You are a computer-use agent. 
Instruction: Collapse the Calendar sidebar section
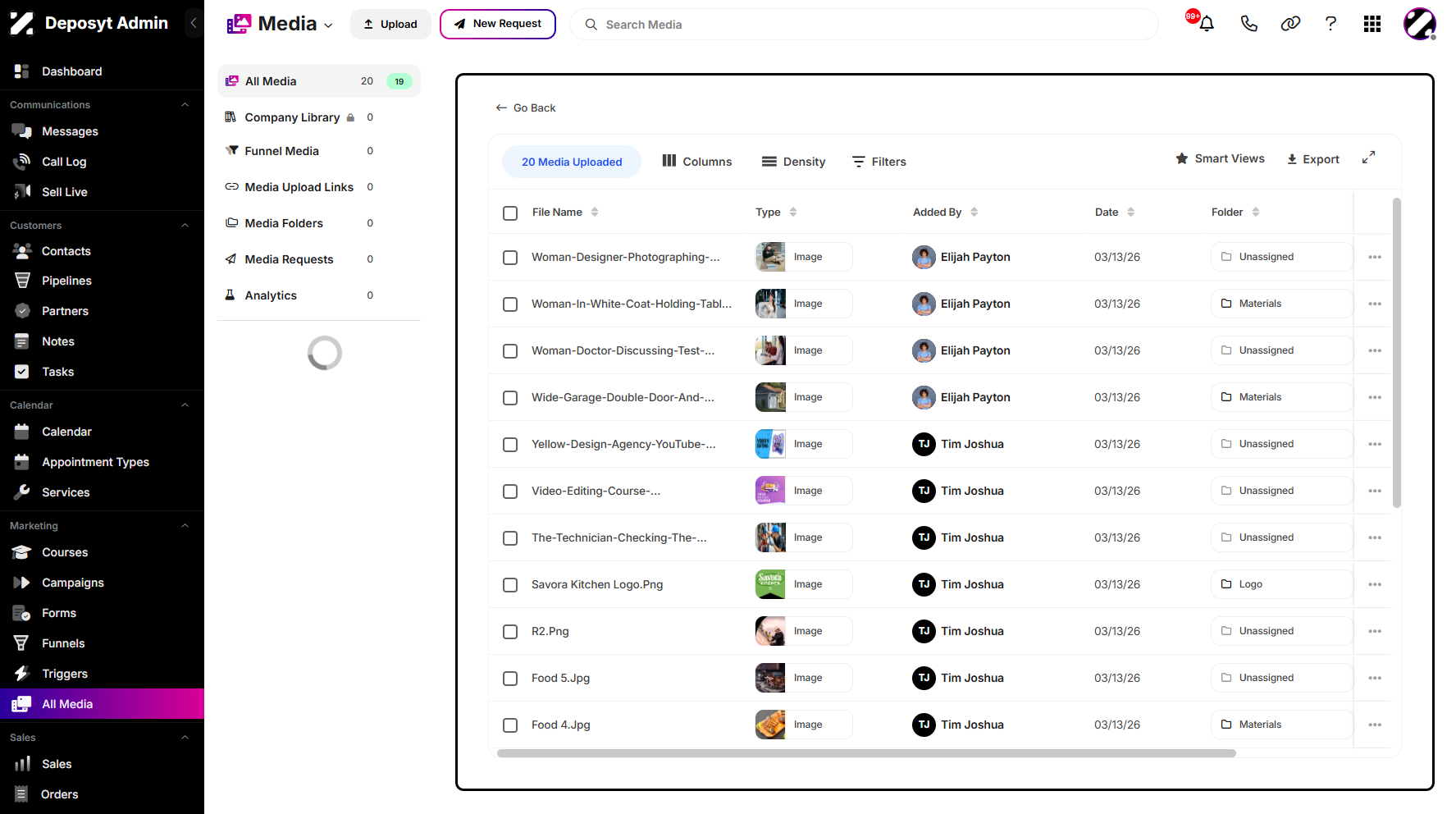[x=185, y=405]
